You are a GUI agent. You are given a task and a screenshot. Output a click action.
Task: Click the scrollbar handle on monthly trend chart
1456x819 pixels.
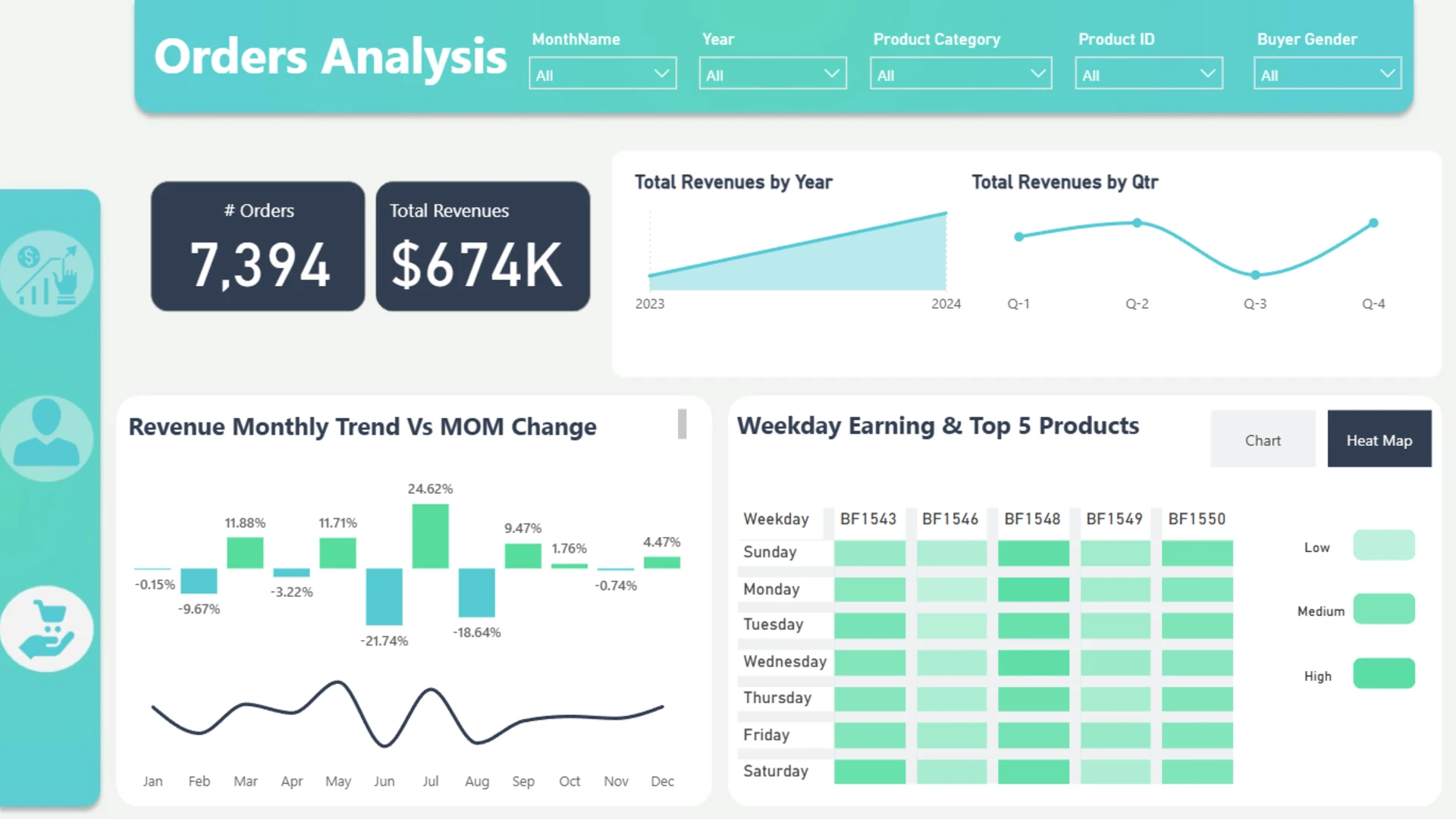682,424
